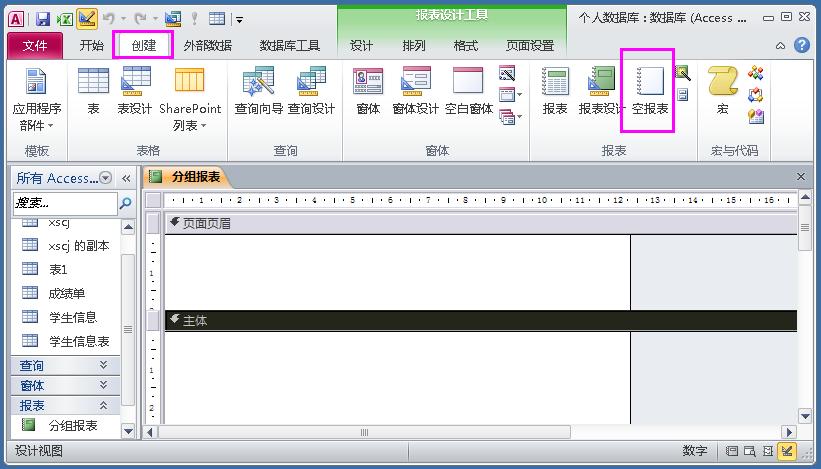Click the Module icon in 宏与代码 group

click(x=756, y=73)
